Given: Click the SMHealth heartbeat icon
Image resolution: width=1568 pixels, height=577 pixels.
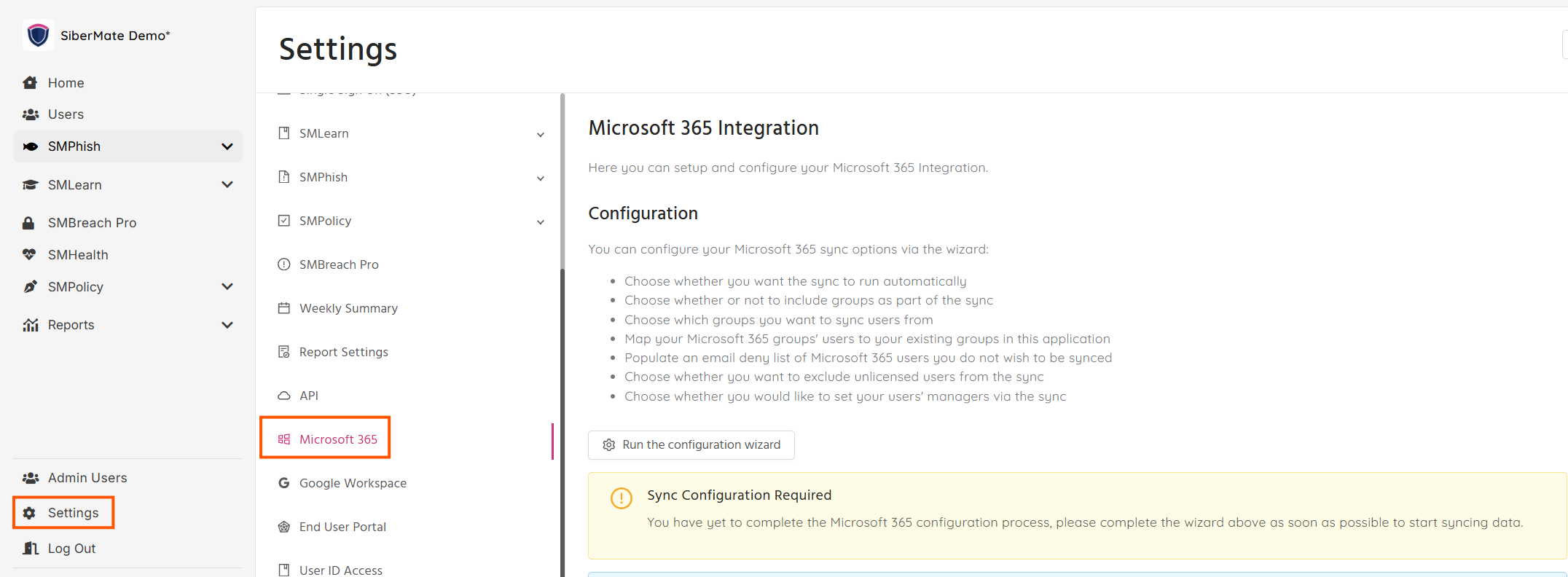Looking at the screenshot, I should pyautogui.click(x=29, y=254).
